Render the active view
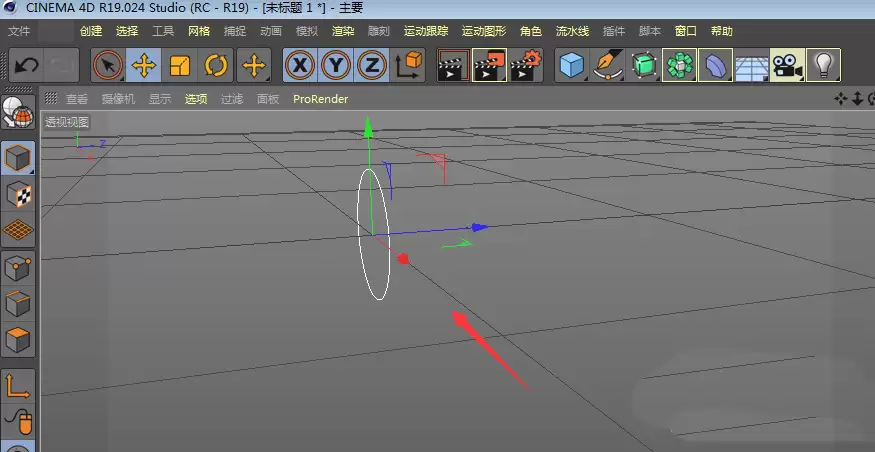Screen dimensions: 875x452 coord(453,66)
